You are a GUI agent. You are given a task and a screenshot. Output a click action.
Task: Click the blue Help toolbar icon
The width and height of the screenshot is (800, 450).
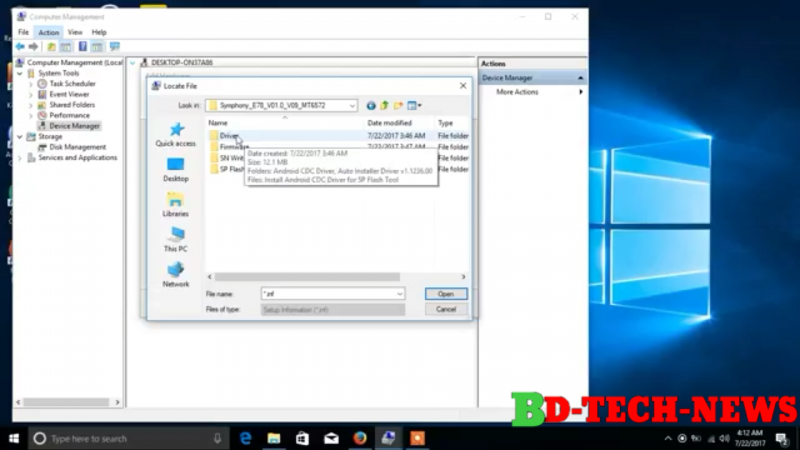(x=82, y=47)
